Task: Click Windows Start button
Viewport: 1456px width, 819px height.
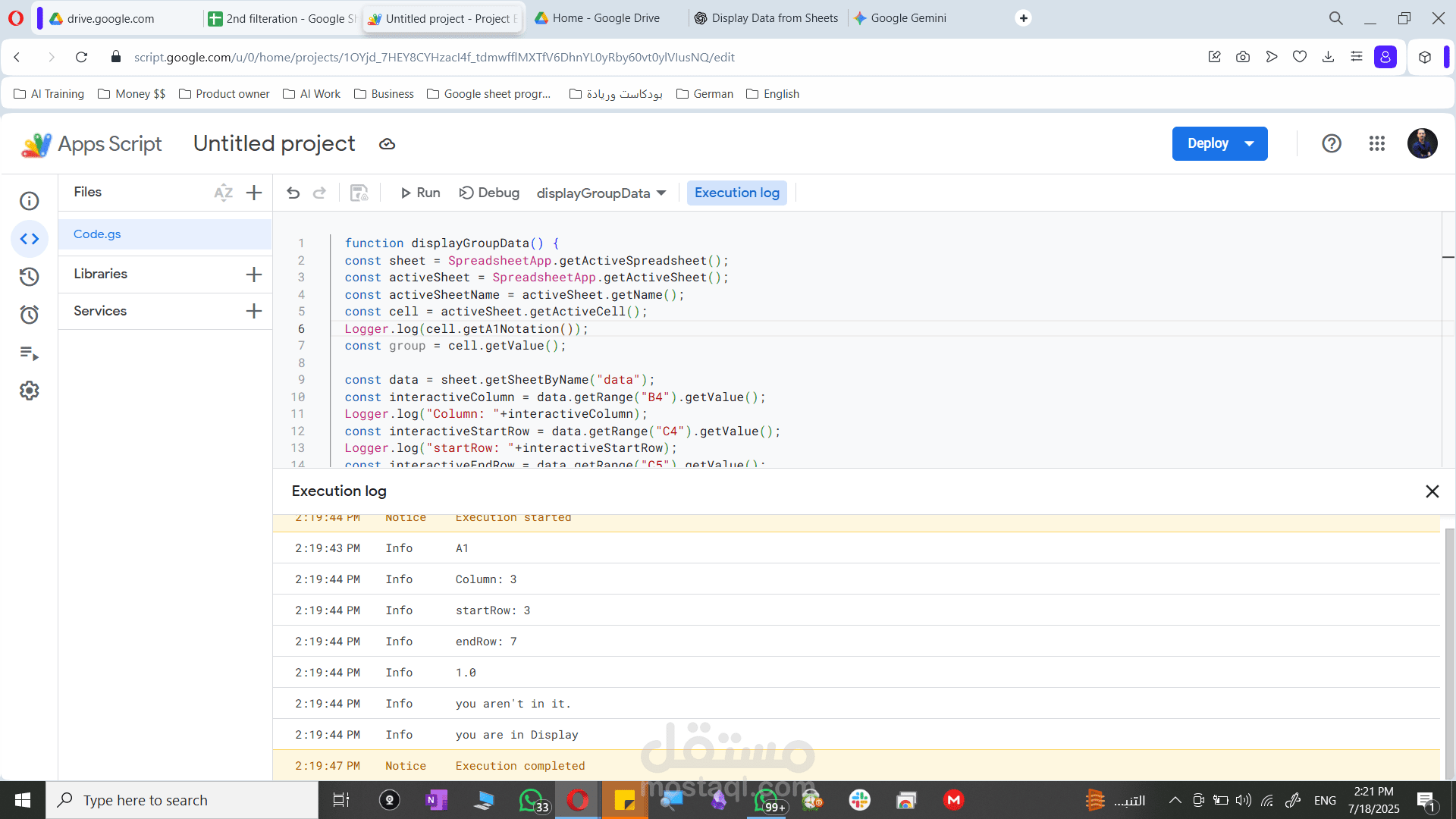Action: [23, 800]
